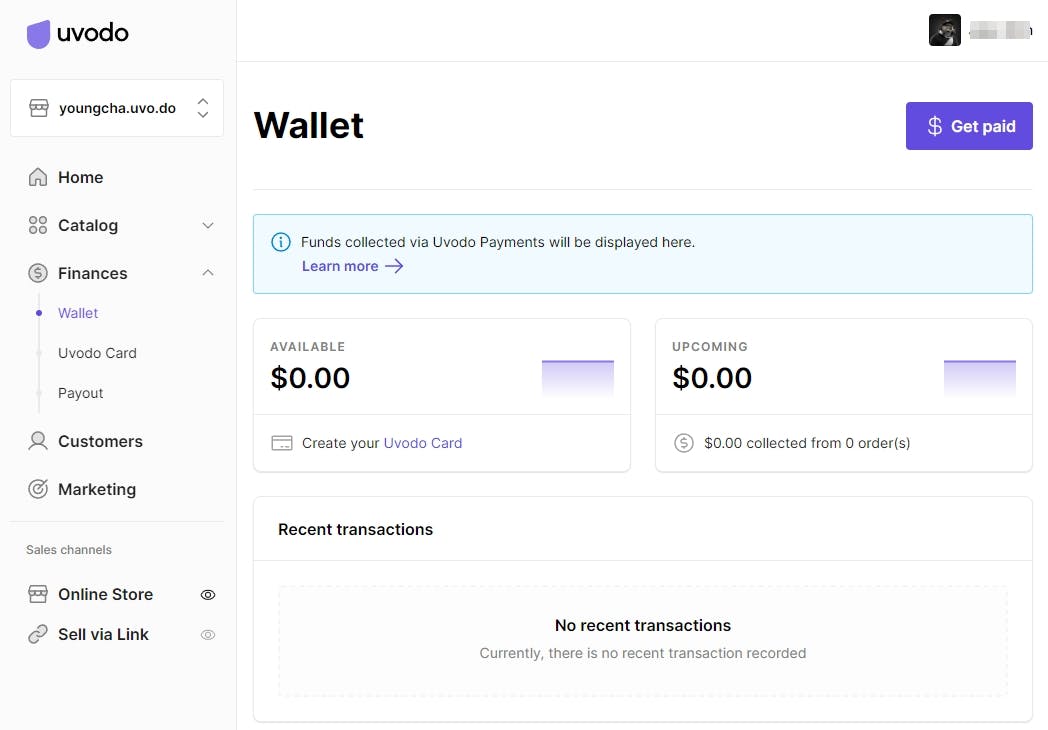
Task: Click the Uvodo Card link in Available
Action: [x=423, y=443]
